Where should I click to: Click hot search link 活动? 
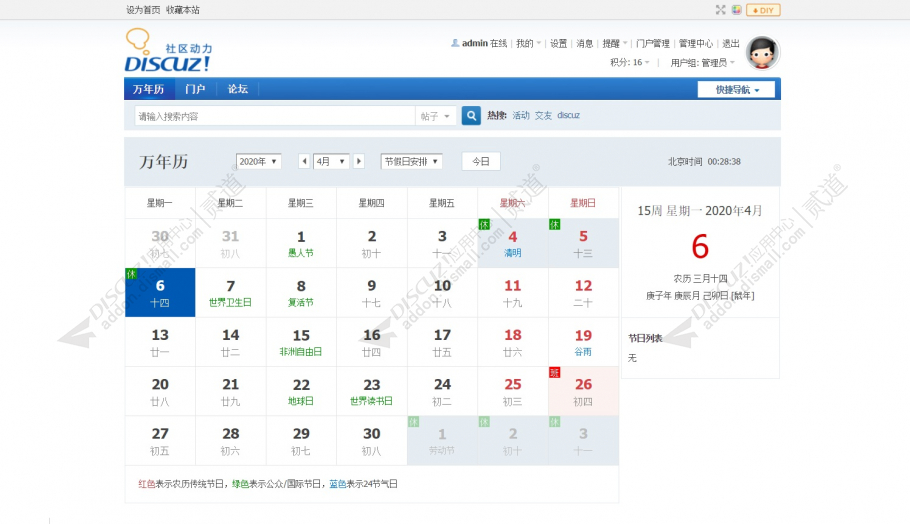(521, 115)
